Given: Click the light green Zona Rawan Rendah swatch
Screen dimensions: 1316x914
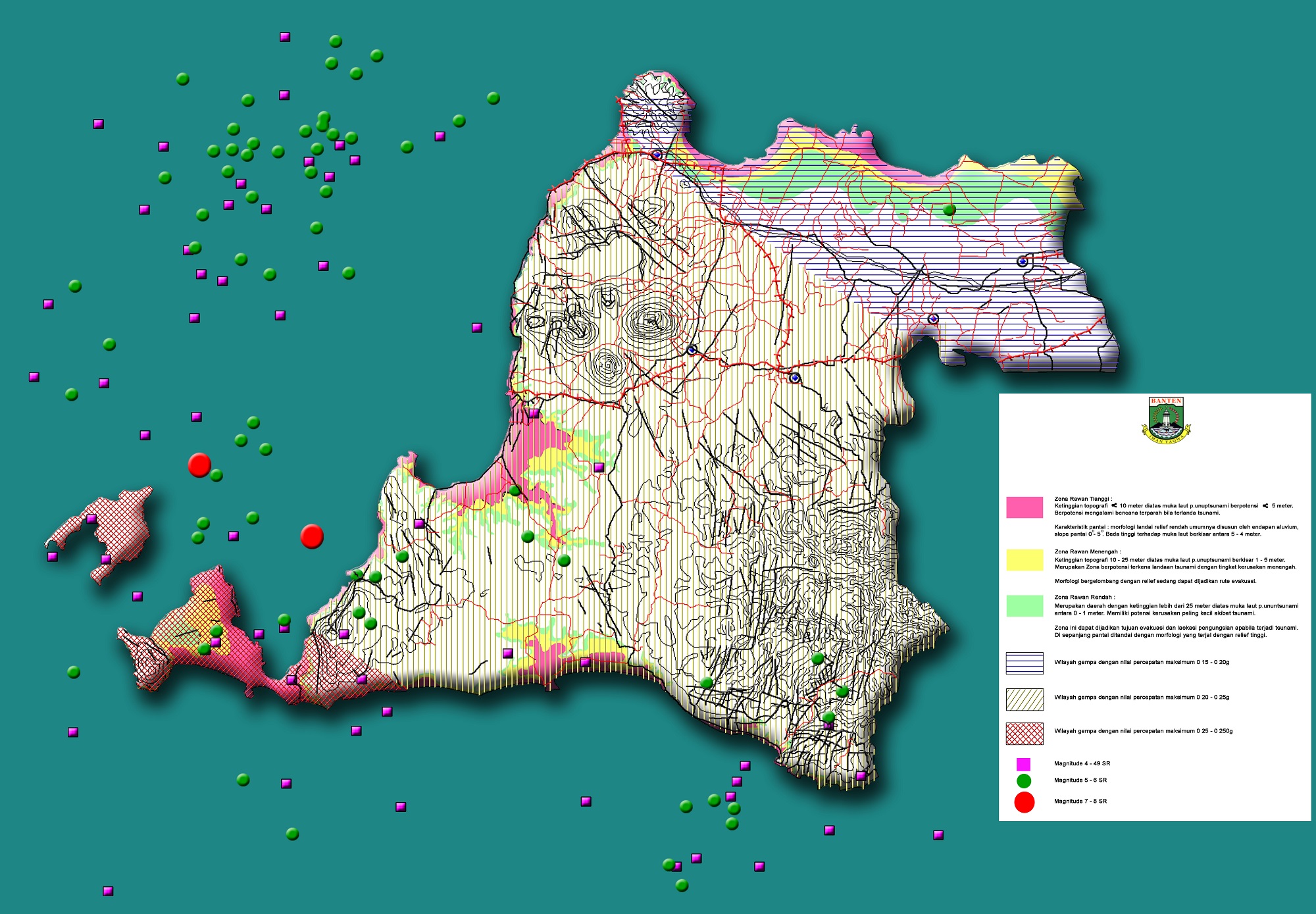Looking at the screenshot, I should click(x=1025, y=606).
